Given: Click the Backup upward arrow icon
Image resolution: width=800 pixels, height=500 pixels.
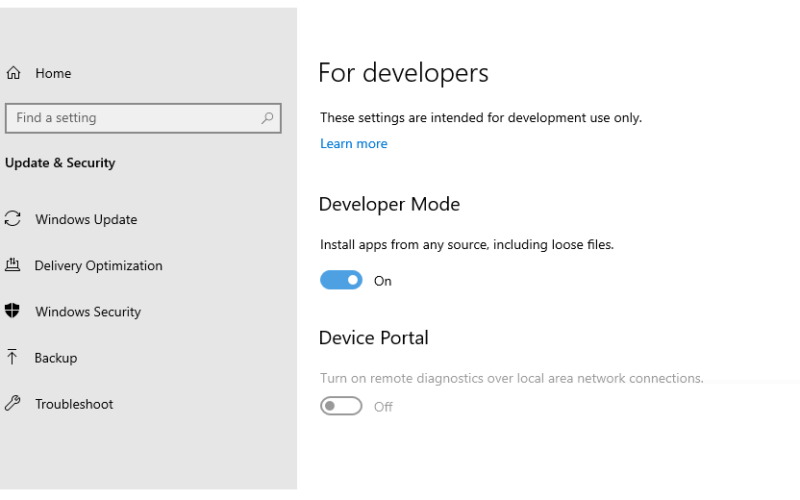Looking at the screenshot, I should (12, 357).
